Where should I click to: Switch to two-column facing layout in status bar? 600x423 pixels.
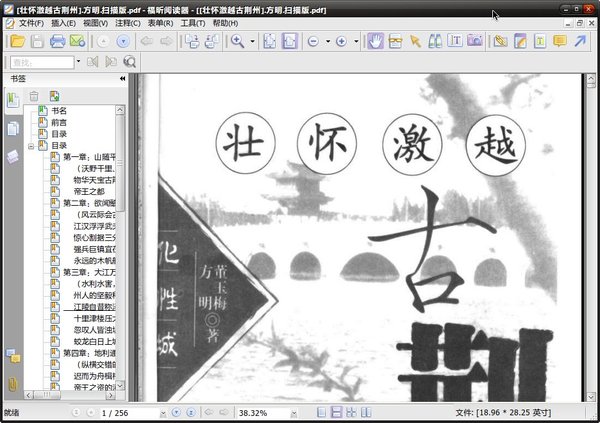pyautogui.click(x=366, y=412)
